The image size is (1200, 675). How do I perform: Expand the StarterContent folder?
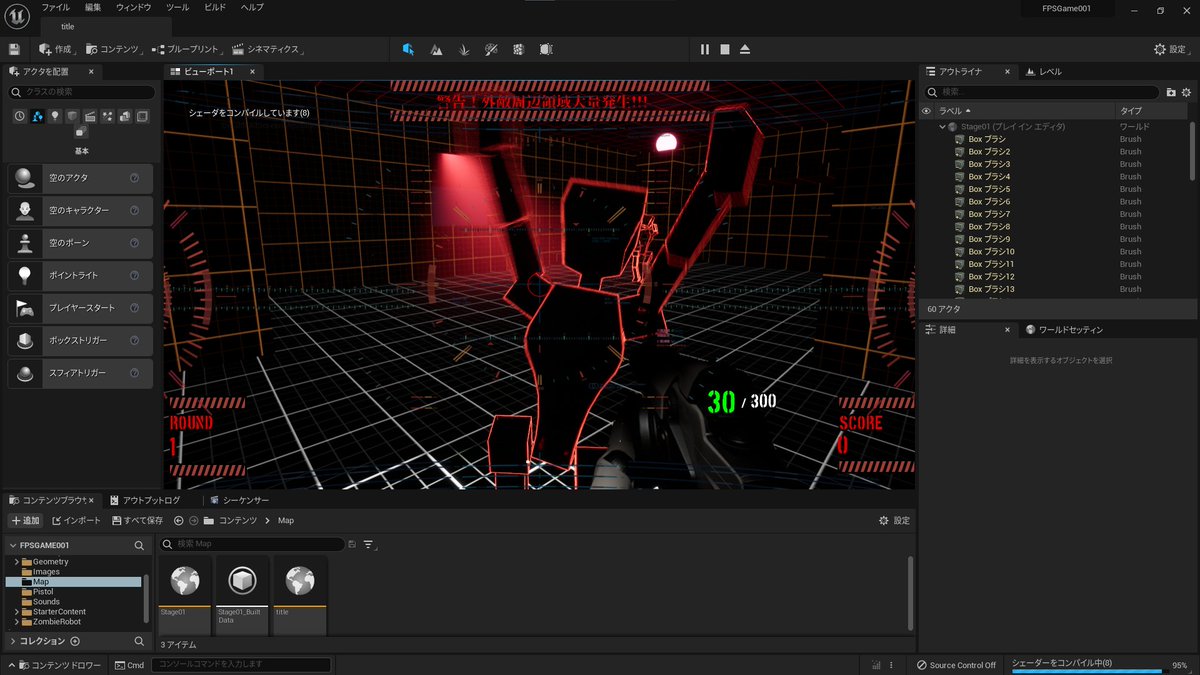(15, 612)
